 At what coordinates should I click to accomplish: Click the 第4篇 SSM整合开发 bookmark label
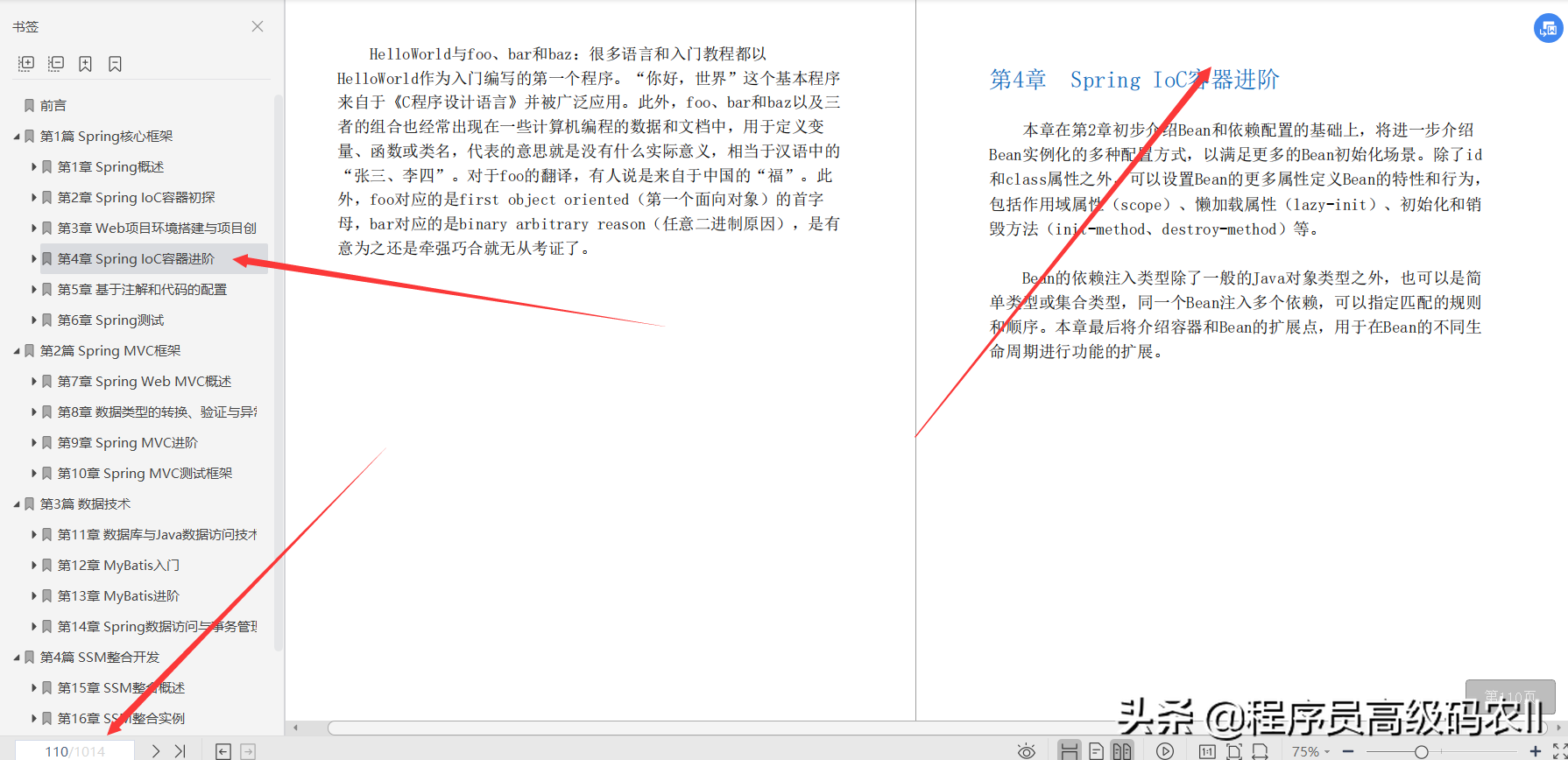(x=100, y=657)
